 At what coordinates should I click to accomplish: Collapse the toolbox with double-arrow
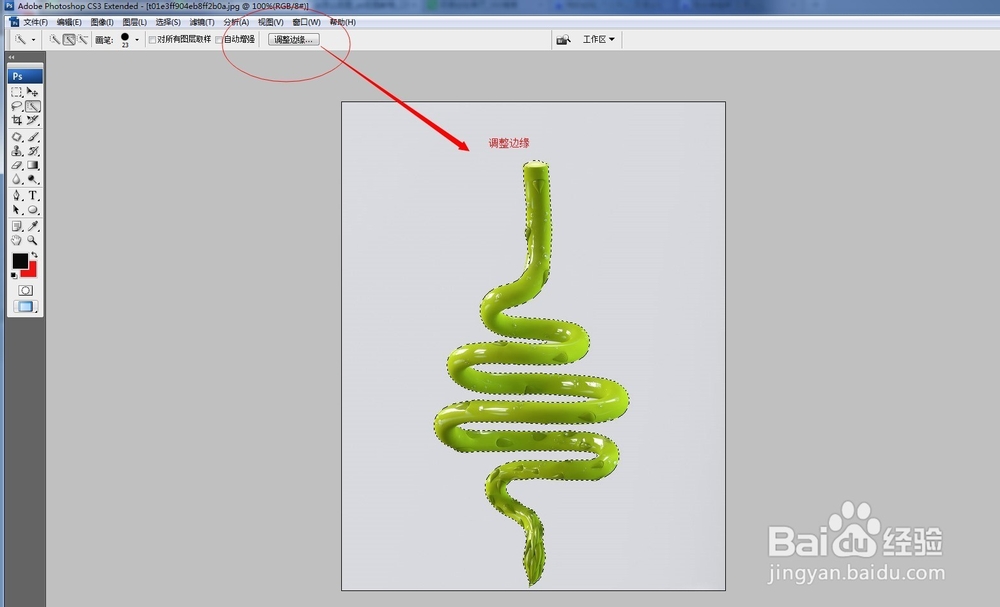point(11,57)
